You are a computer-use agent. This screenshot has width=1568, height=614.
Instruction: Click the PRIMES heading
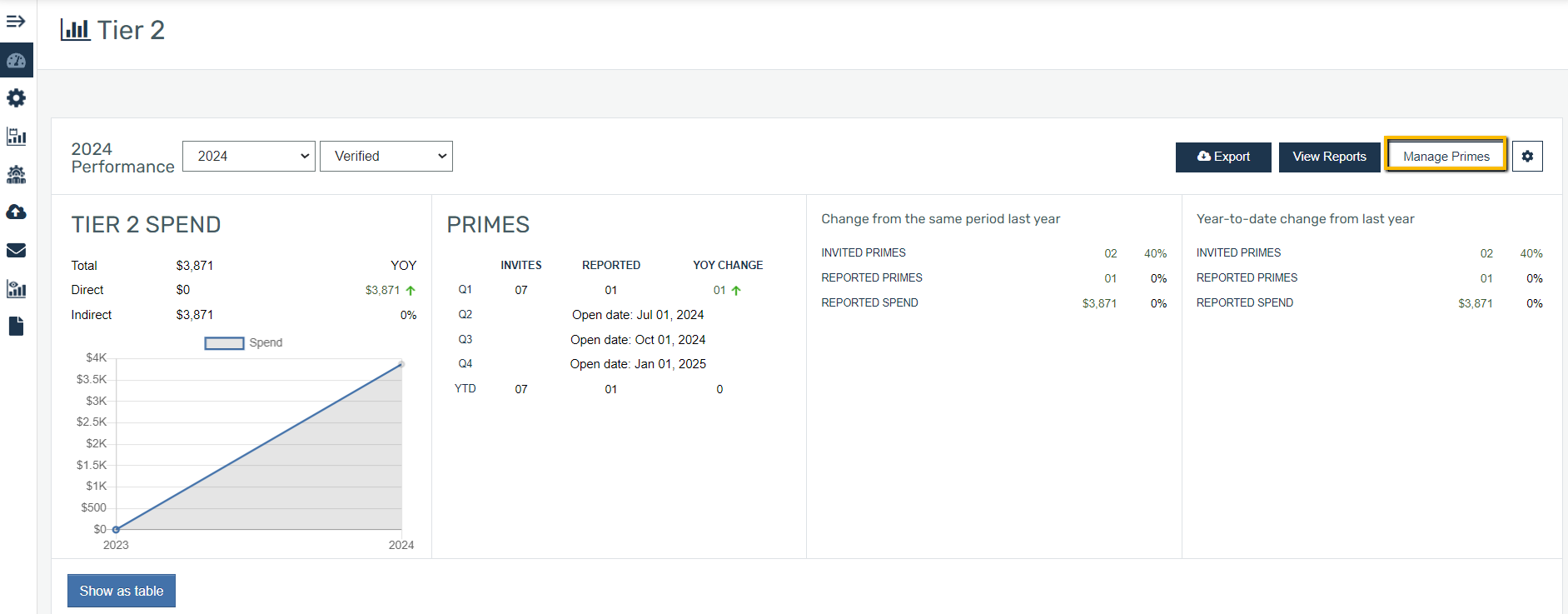click(488, 225)
